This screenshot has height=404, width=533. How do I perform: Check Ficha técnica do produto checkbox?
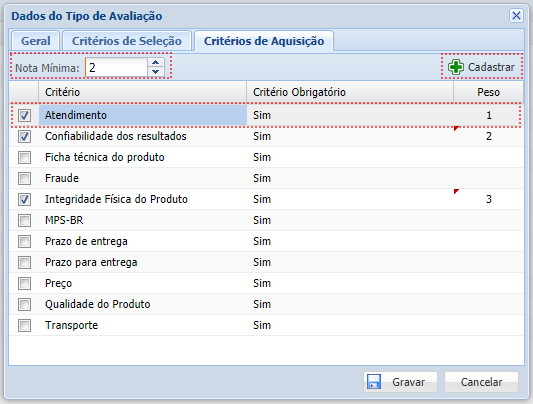(24, 157)
